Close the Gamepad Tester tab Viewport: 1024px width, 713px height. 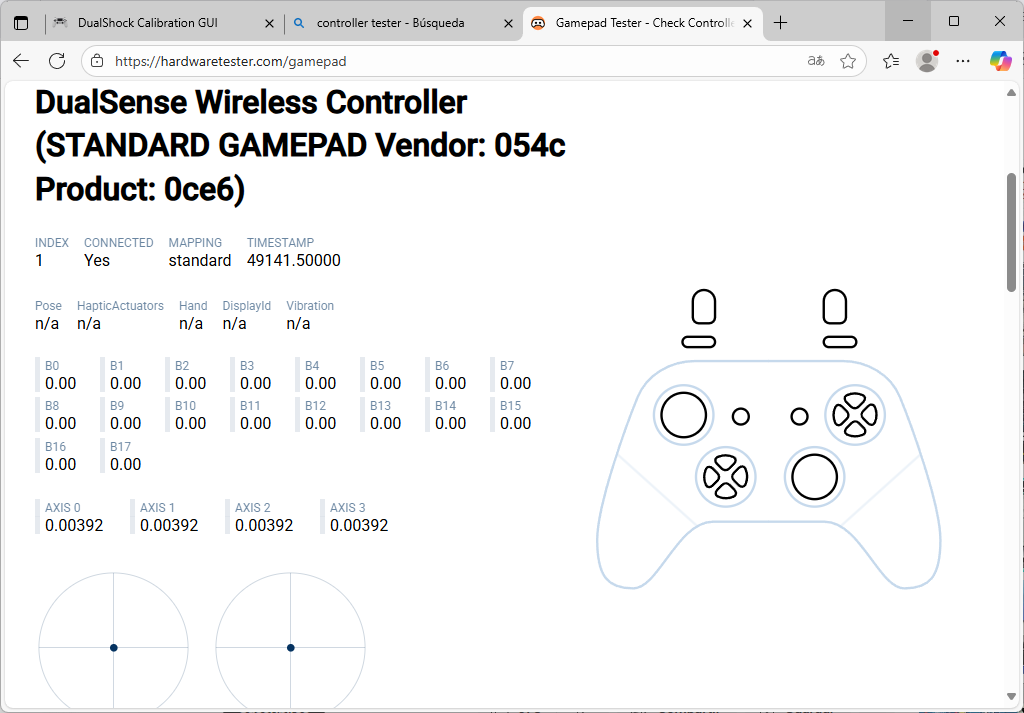click(748, 23)
